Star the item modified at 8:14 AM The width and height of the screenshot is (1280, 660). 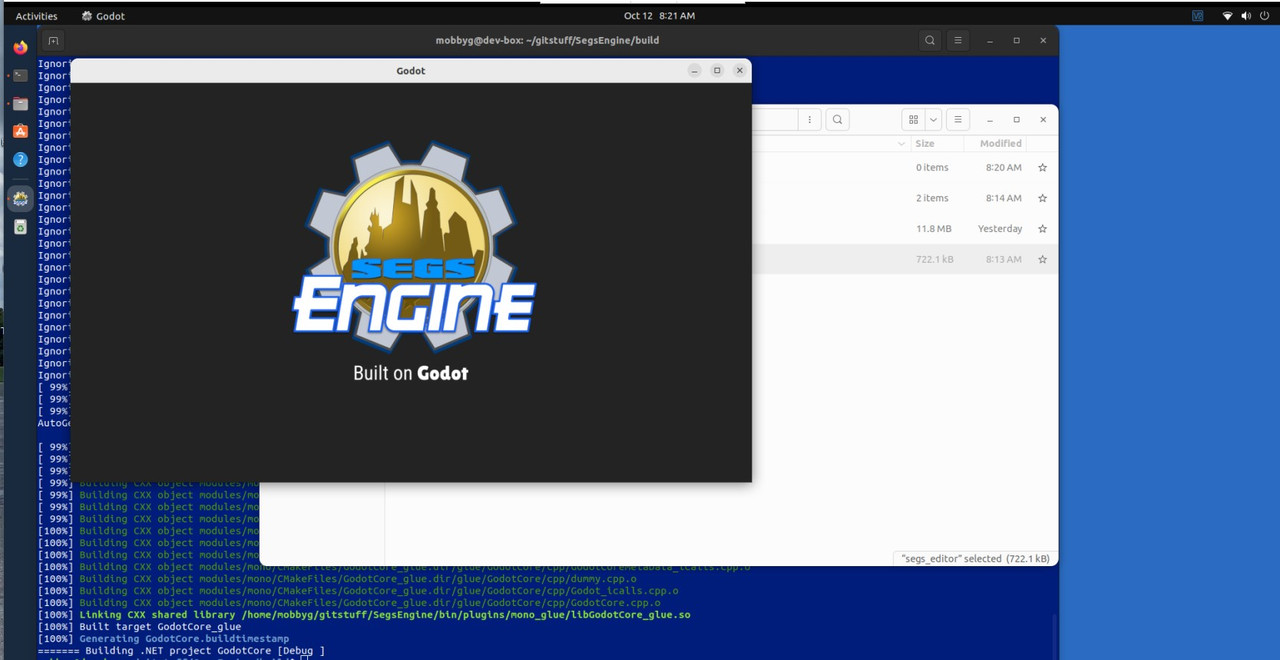(1042, 198)
